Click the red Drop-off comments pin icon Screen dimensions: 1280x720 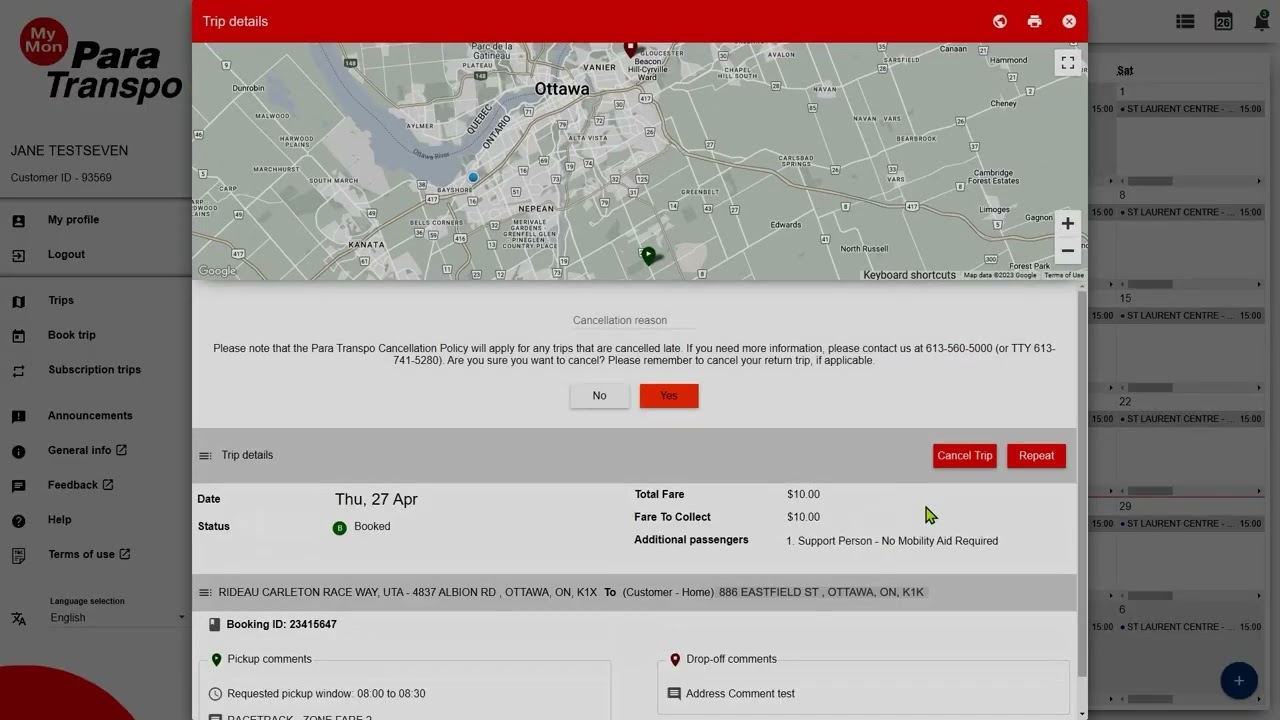point(675,660)
